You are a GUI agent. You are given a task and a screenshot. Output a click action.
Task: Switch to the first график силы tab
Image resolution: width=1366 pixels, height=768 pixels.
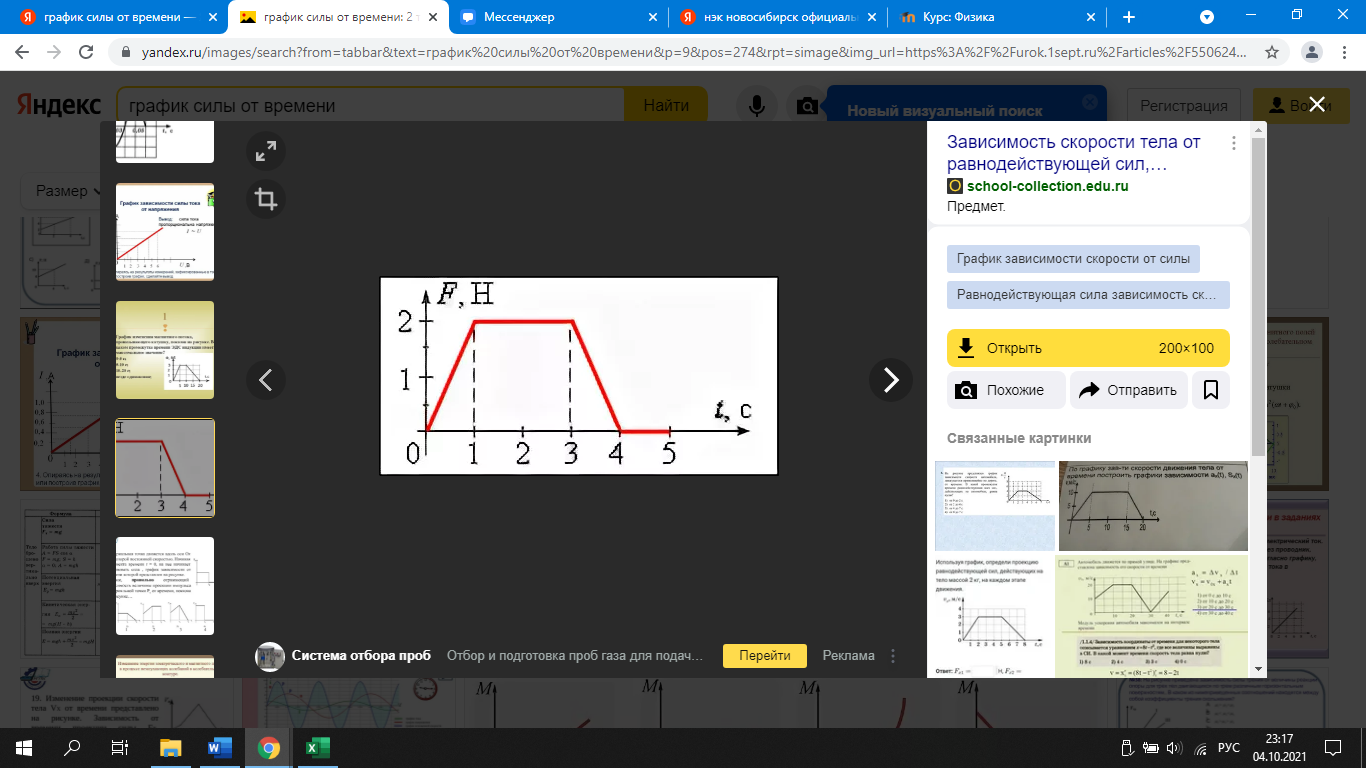[119, 17]
